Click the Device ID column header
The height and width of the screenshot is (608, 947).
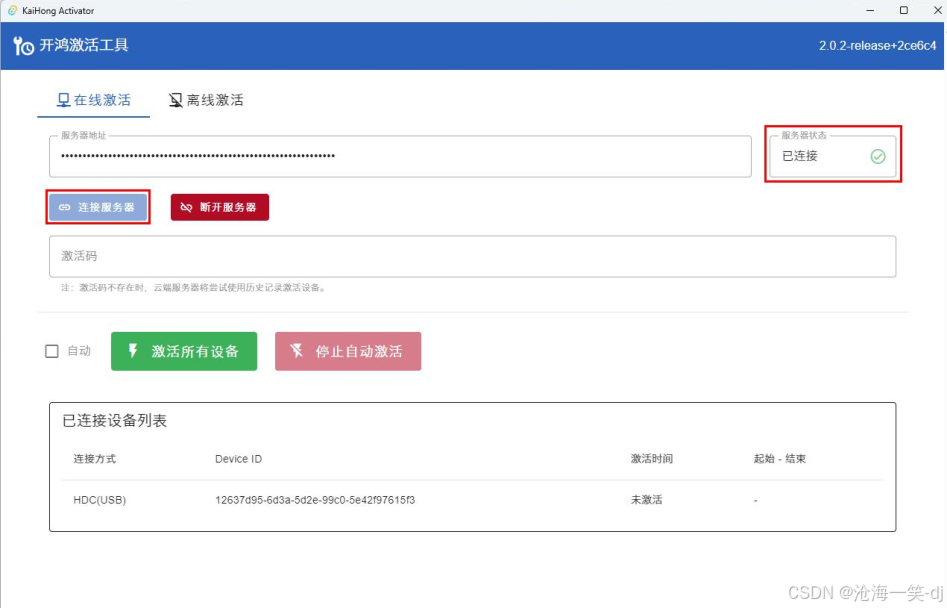coord(239,459)
